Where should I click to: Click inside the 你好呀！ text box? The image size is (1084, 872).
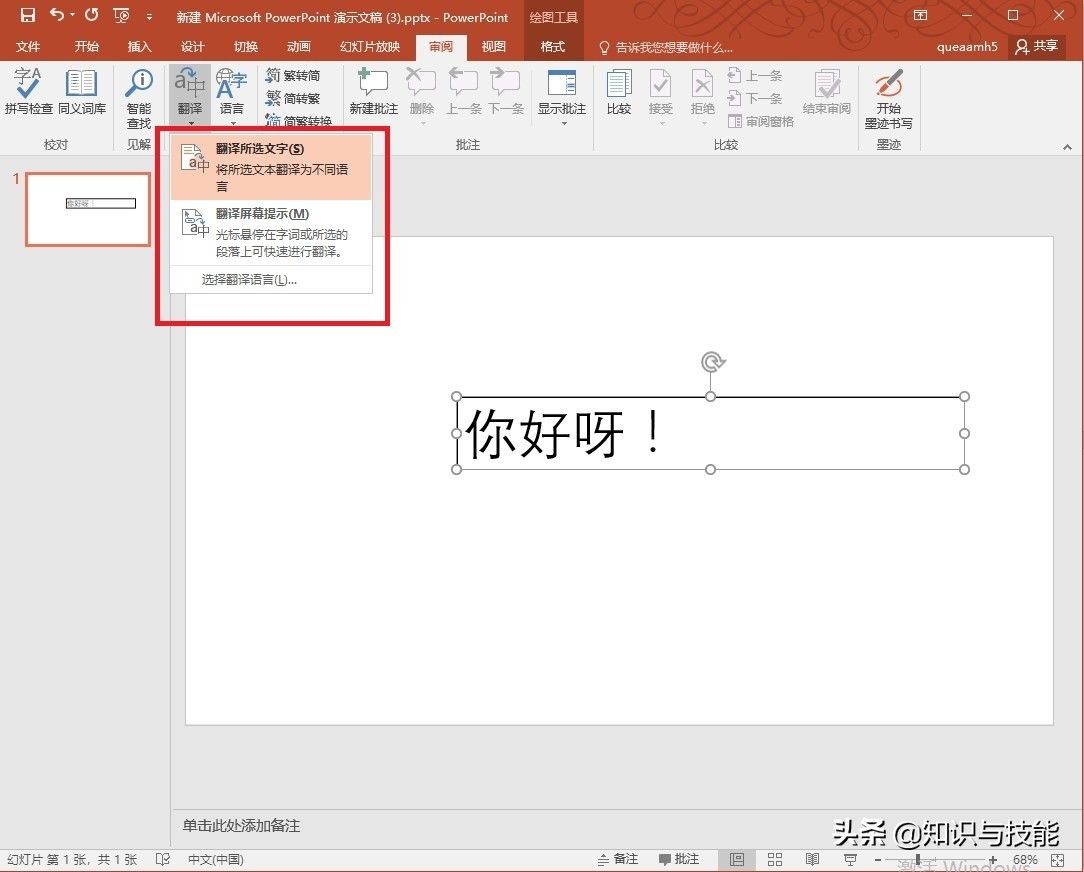(710, 433)
